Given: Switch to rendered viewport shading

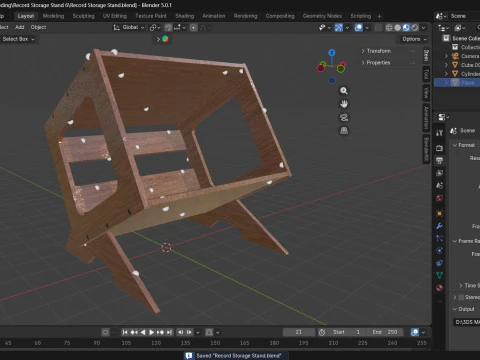Looking at the screenshot, I should [x=415, y=27].
